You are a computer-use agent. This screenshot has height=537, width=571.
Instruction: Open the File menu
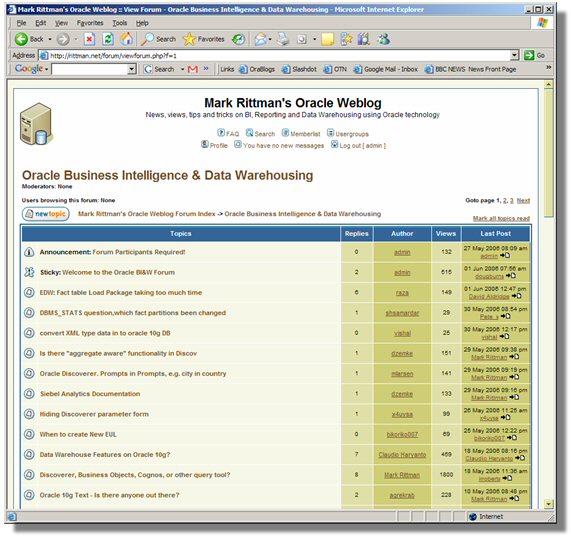click(x=21, y=23)
